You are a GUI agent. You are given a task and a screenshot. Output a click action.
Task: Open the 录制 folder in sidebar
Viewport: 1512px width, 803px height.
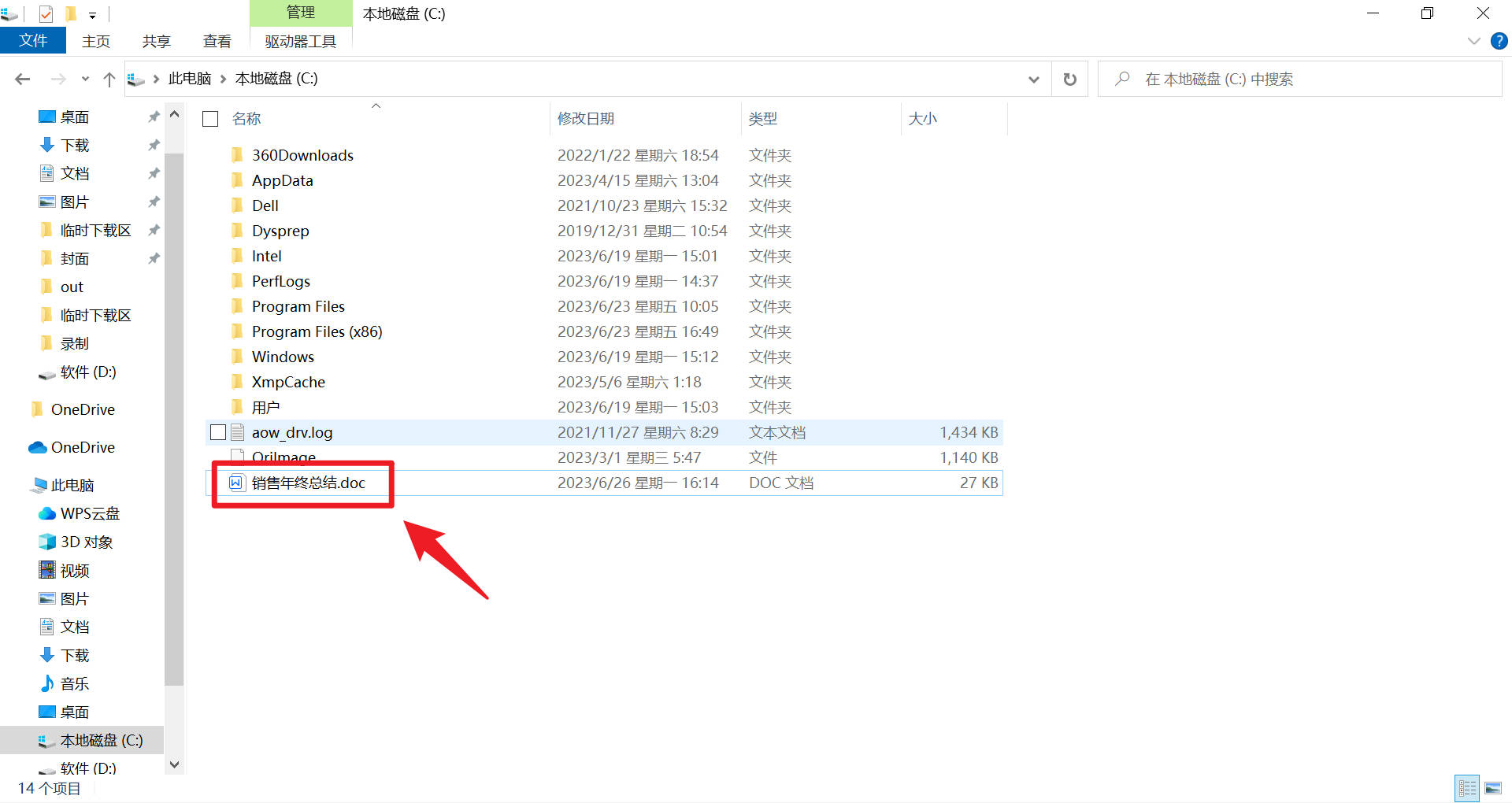[64, 343]
